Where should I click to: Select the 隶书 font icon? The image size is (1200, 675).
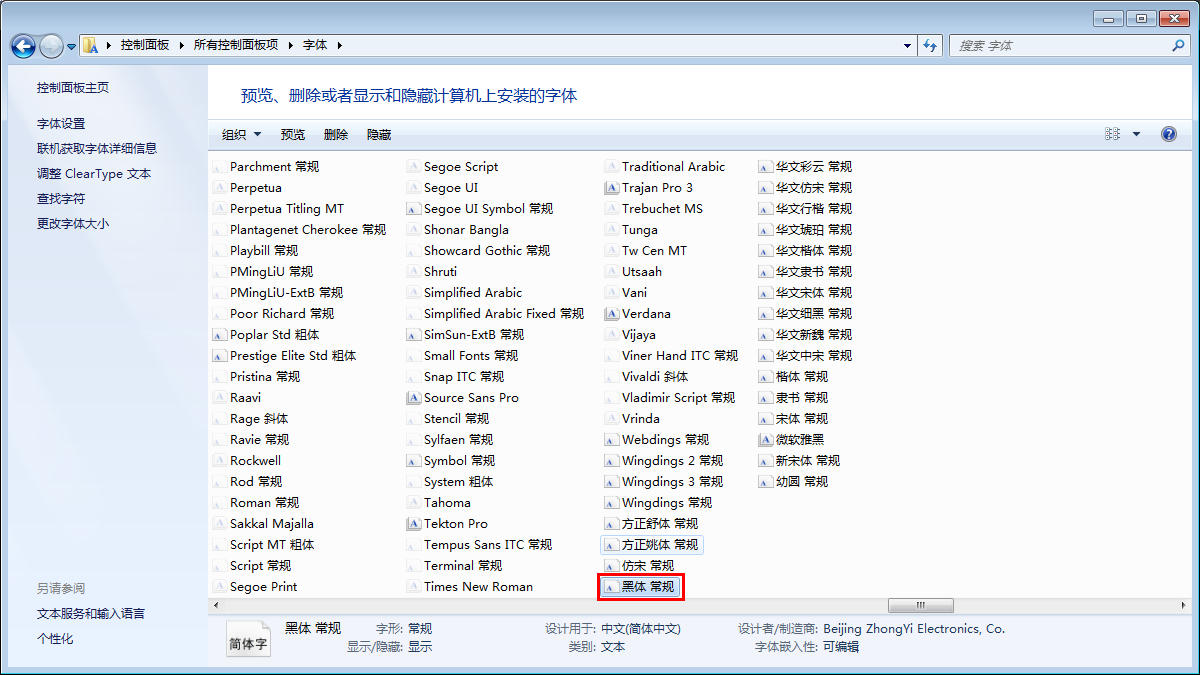pos(766,398)
